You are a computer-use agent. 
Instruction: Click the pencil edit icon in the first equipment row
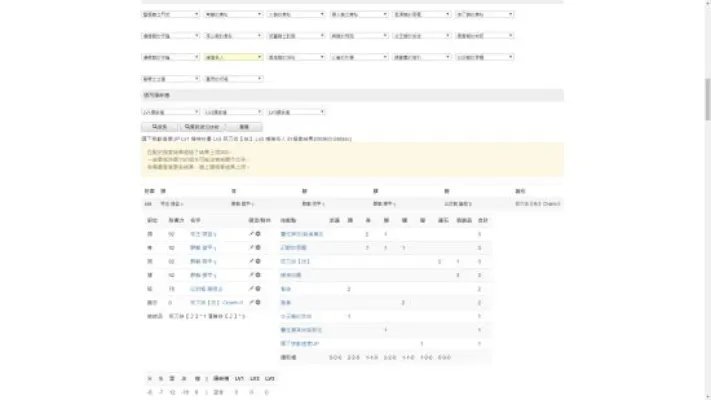point(251,234)
